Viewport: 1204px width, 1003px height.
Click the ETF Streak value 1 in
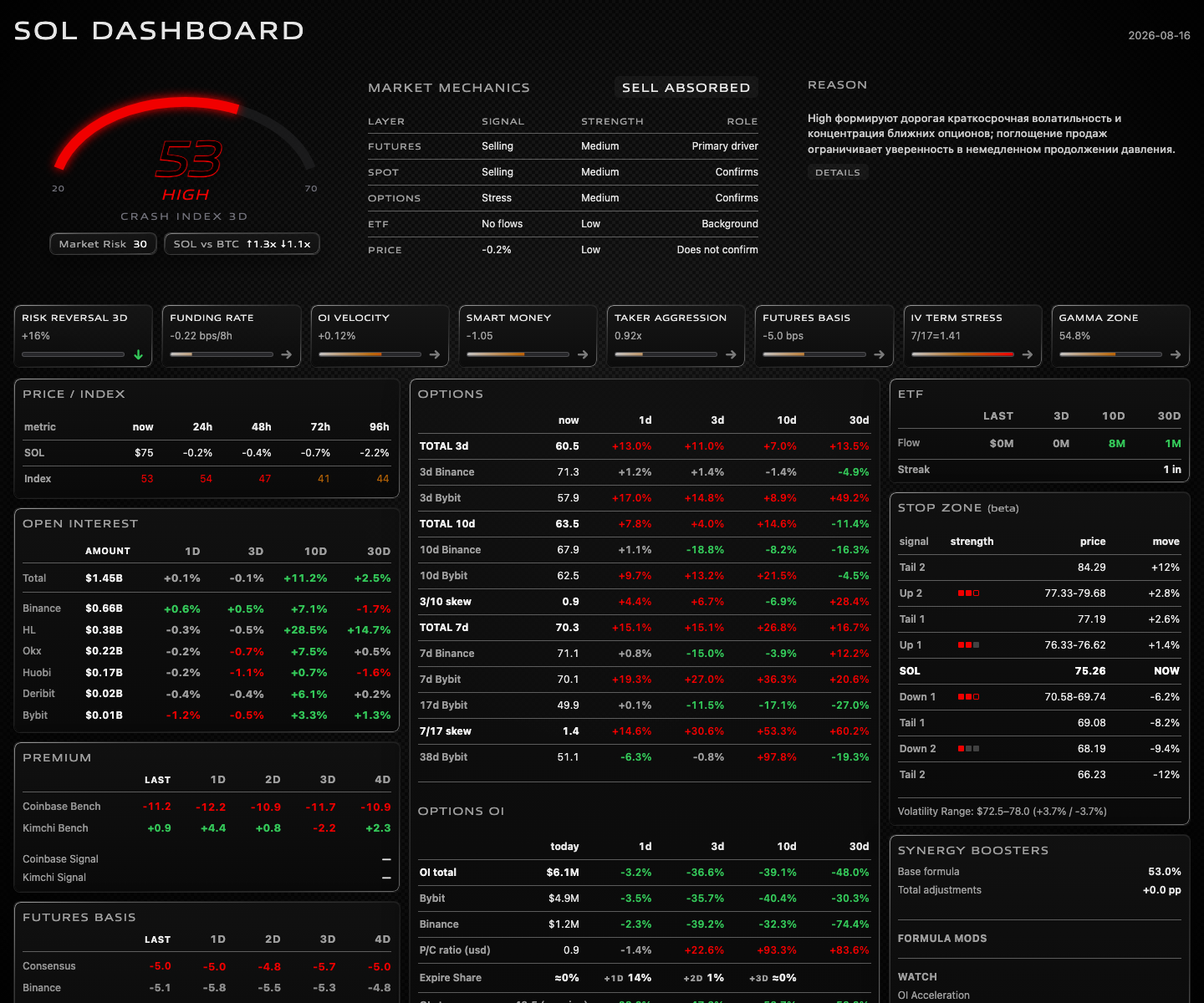(x=1172, y=470)
